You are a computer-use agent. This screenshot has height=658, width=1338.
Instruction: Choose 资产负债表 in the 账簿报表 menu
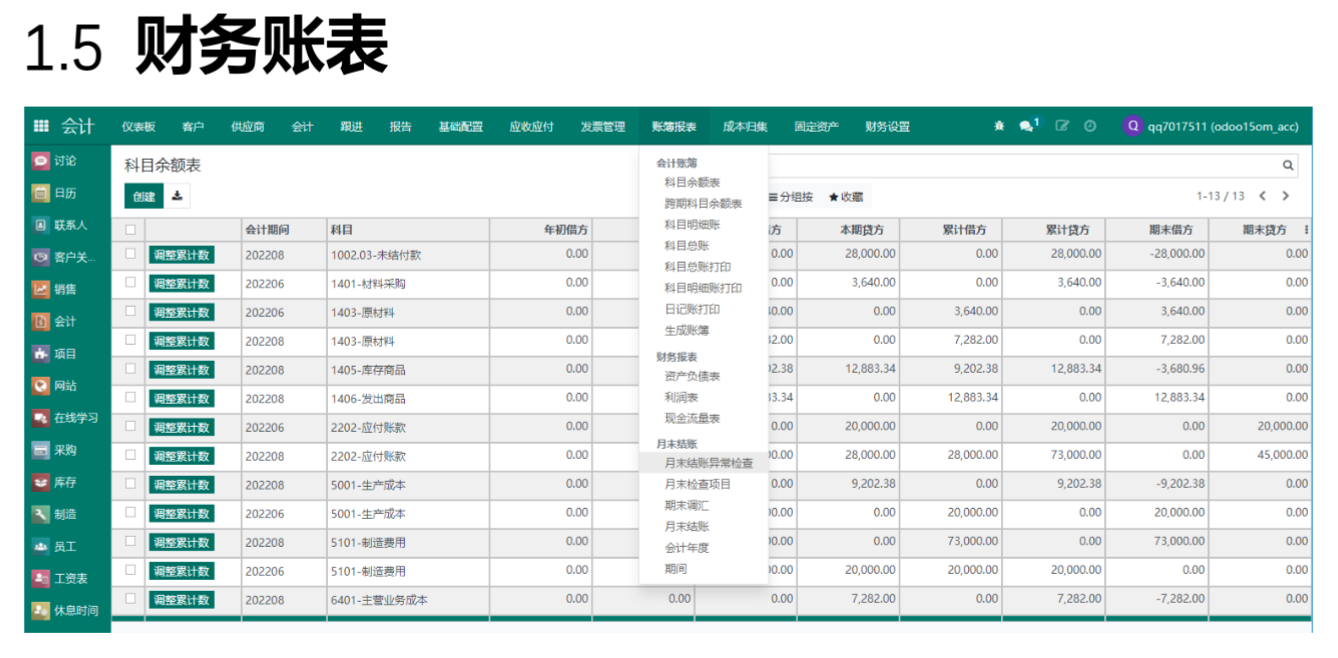coord(692,377)
